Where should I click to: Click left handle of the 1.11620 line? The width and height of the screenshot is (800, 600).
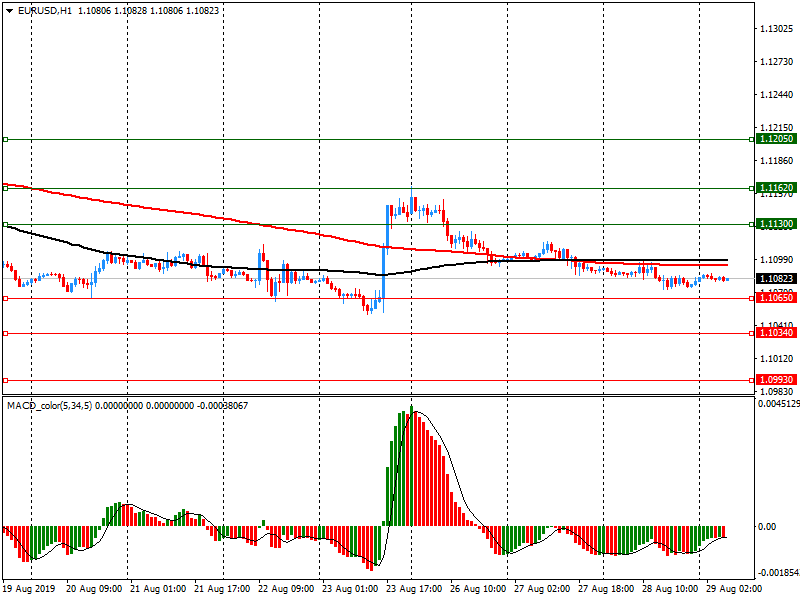pos(6,188)
